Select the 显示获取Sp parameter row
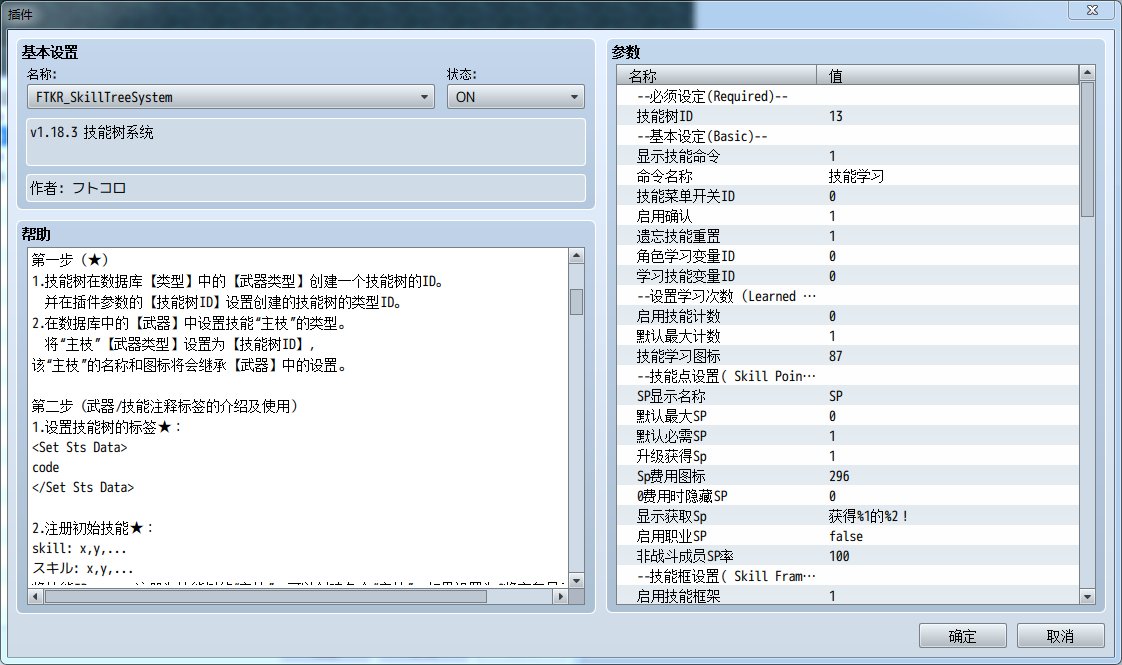 pyautogui.click(x=848, y=516)
